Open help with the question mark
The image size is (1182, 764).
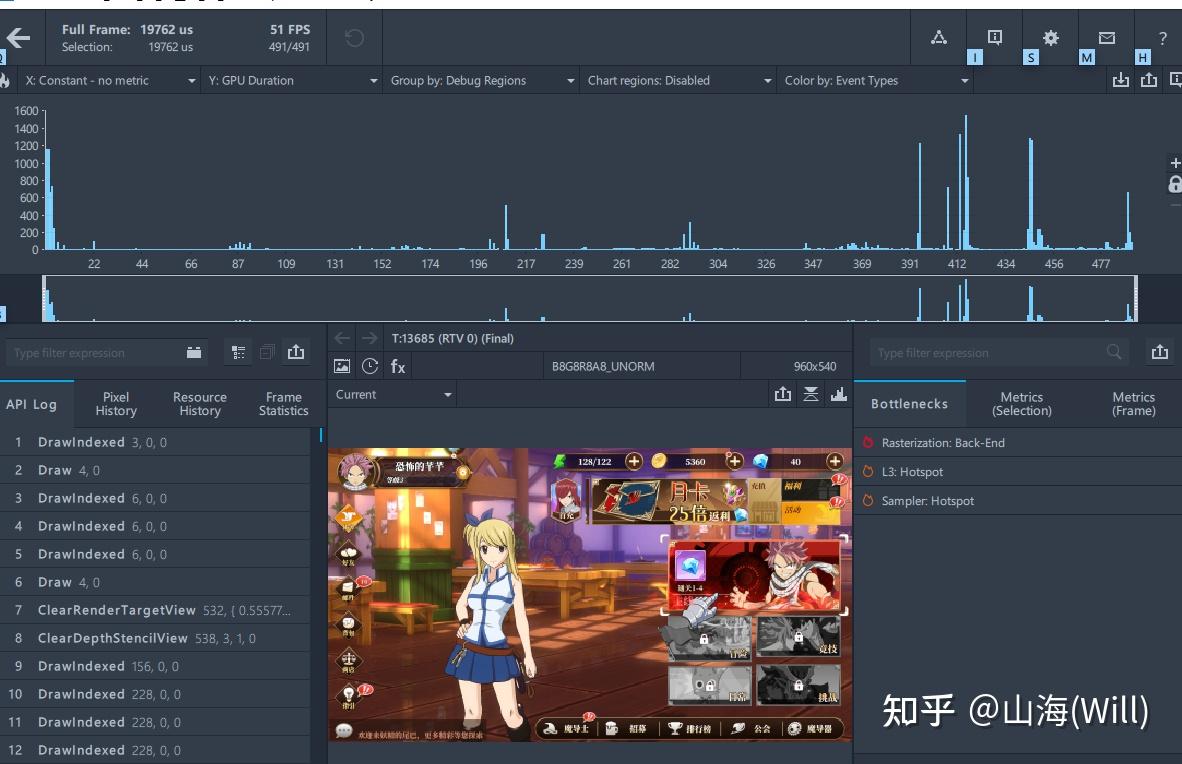[x=1162, y=38]
